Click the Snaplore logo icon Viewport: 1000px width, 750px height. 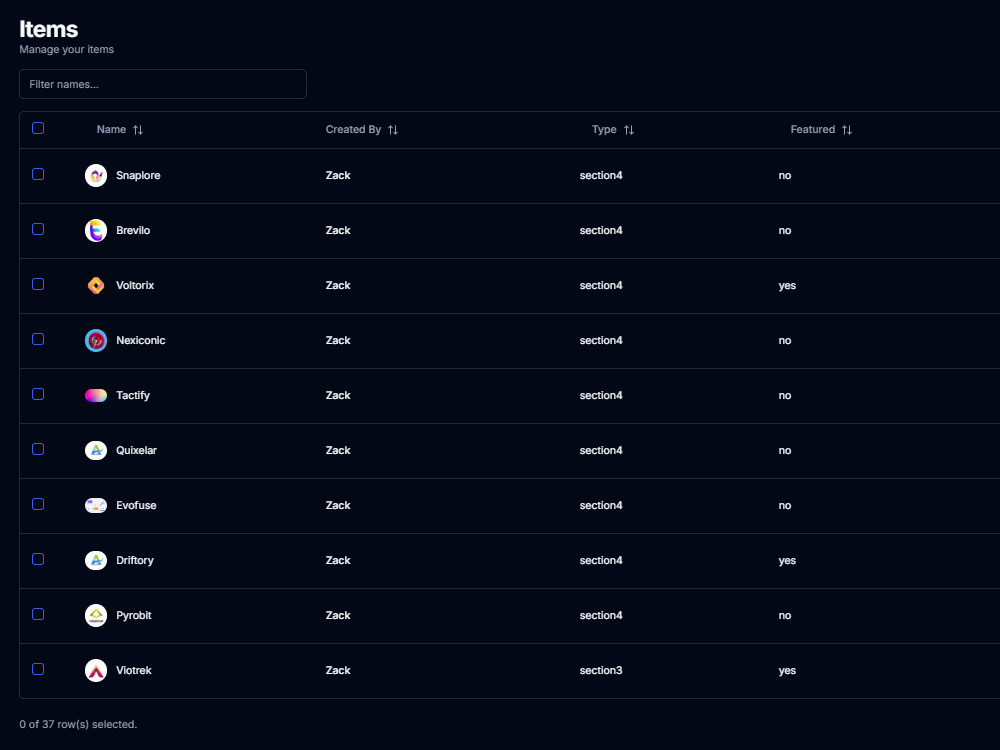tap(96, 175)
